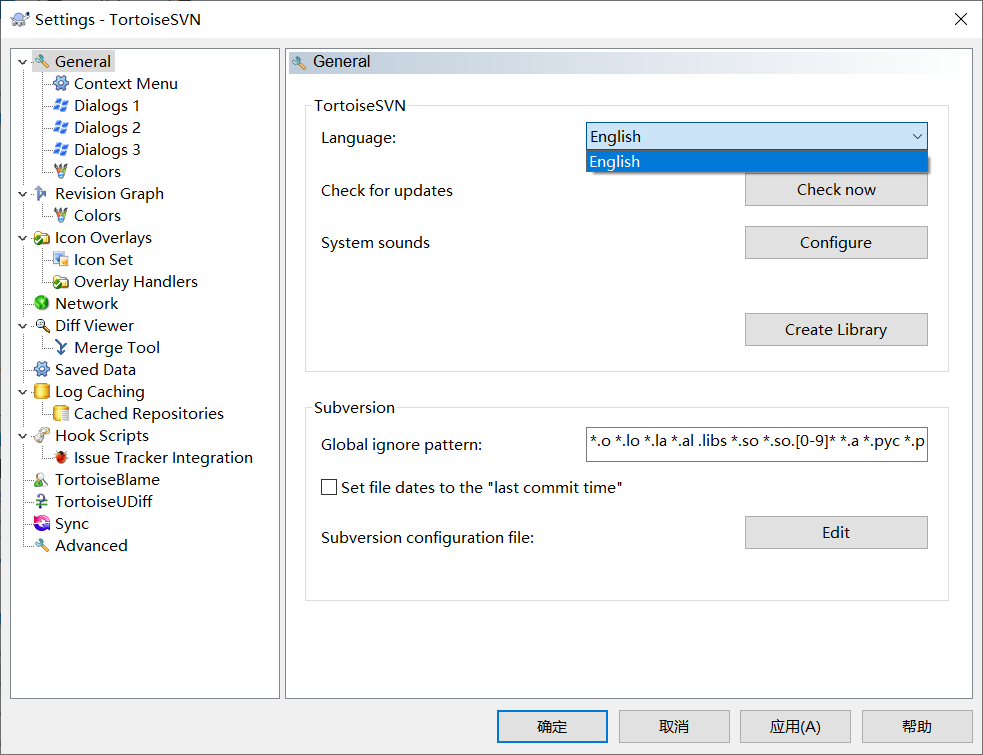
Task: Click the Advanced wrench icon
Action: tap(41, 546)
